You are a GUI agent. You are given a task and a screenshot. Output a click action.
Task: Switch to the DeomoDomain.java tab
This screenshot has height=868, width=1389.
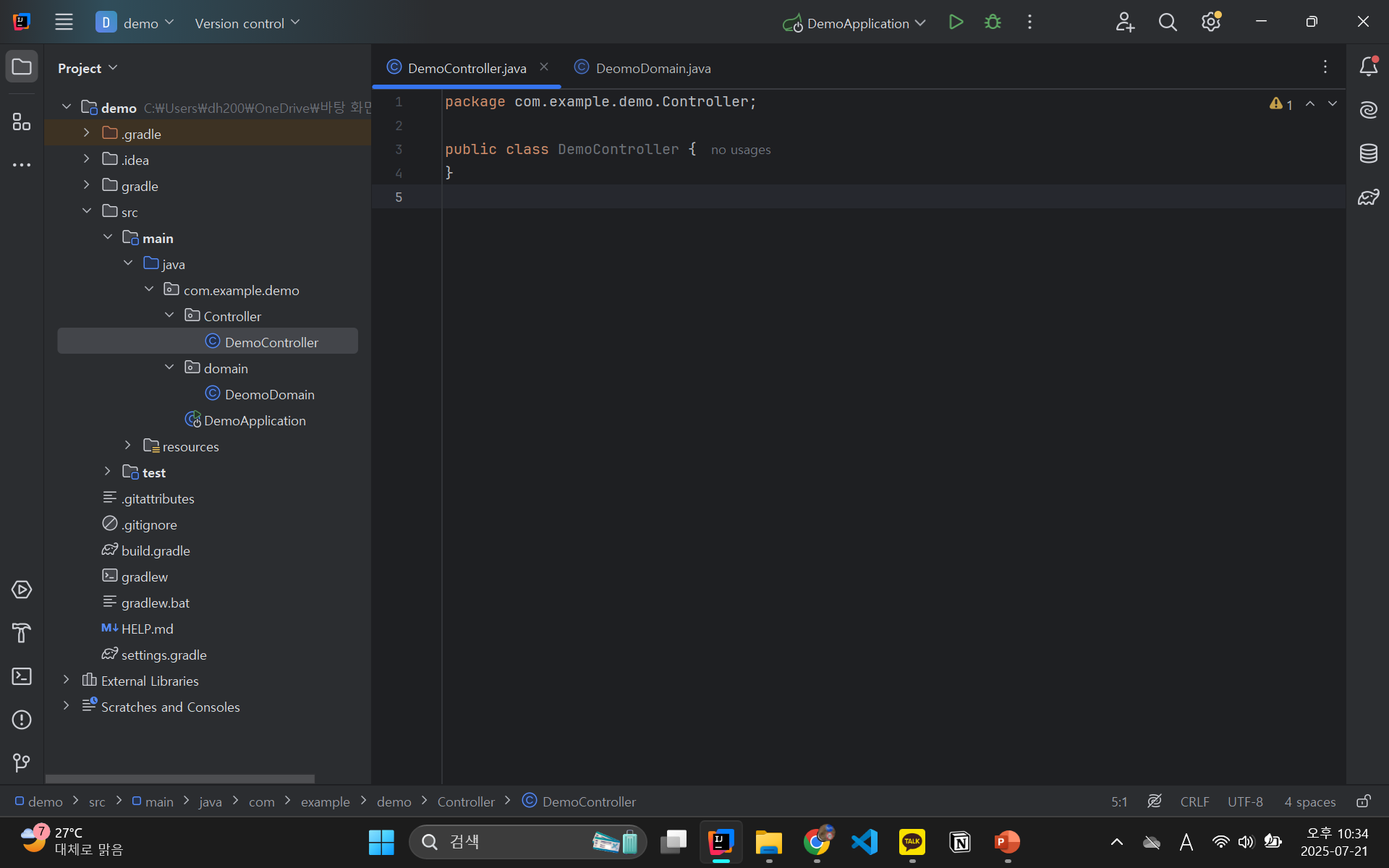coord(653,68)
